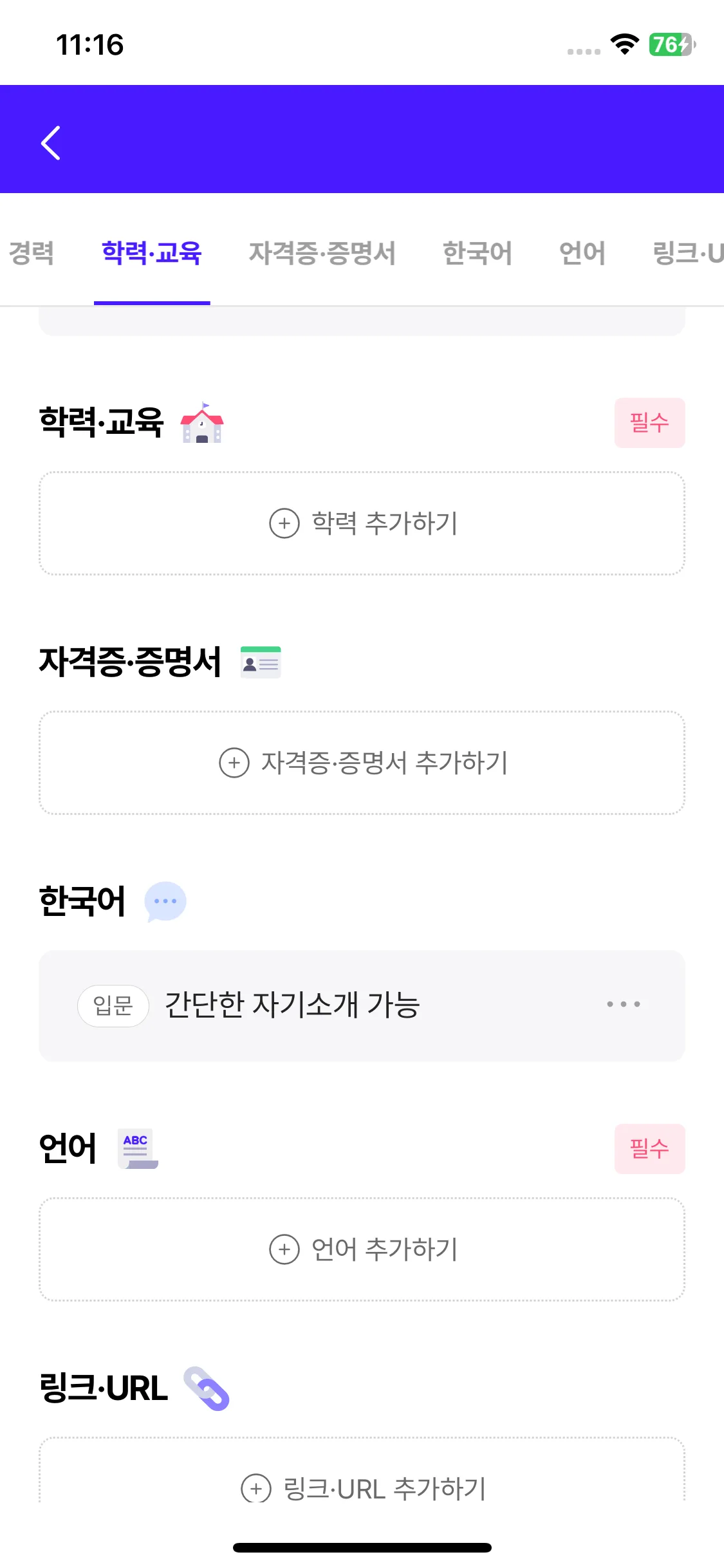
Task: Go to the 한국어 tab
Action: [477, 252]
